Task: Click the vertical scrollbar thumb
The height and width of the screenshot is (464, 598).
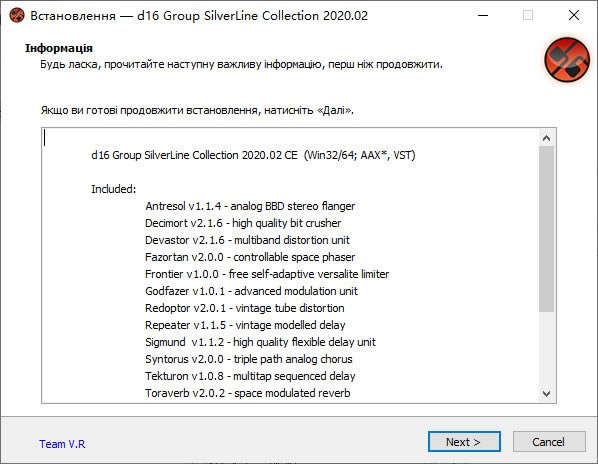Action: click(547, 229)
